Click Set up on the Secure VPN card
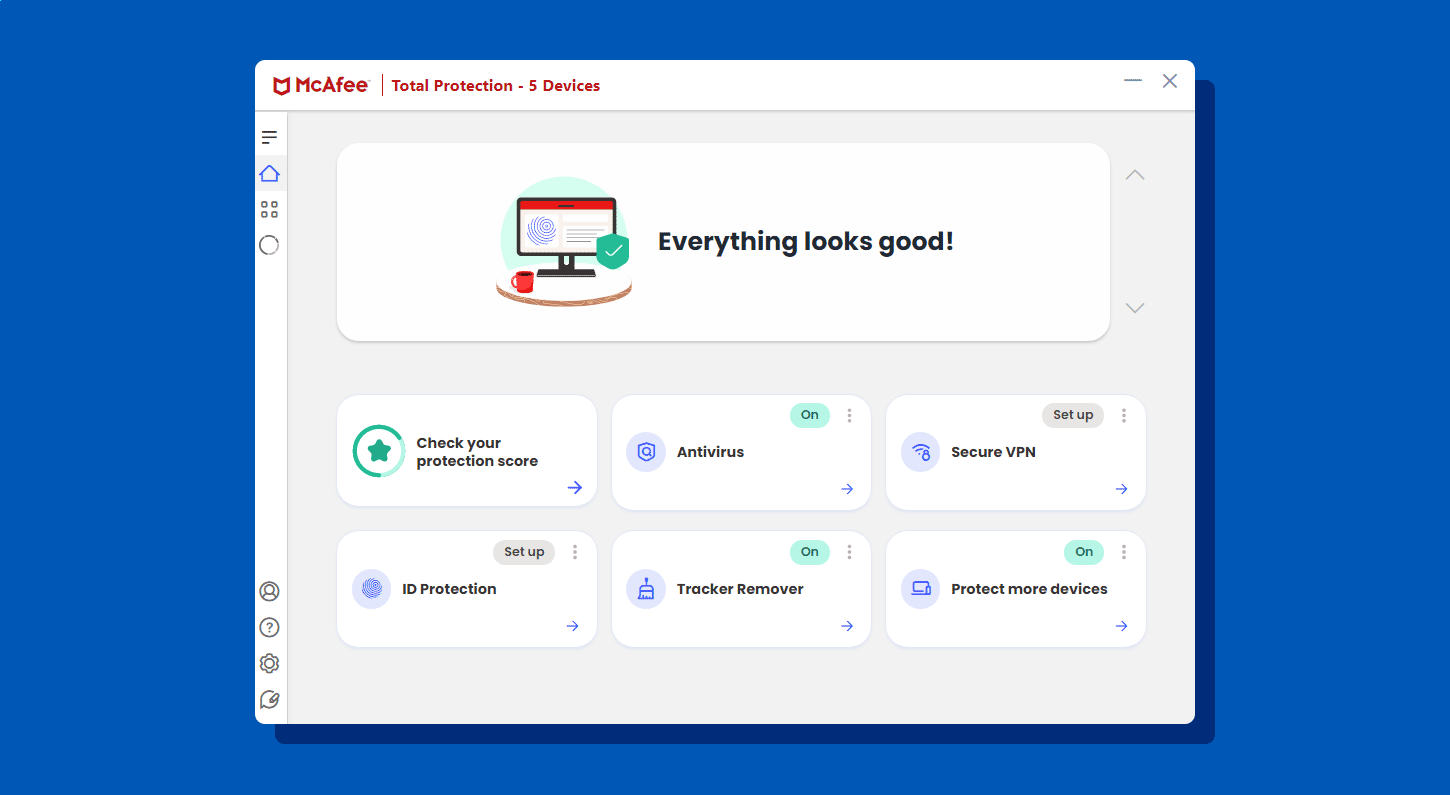Viewport: 1450px width, 795px height. [1072, 414]
